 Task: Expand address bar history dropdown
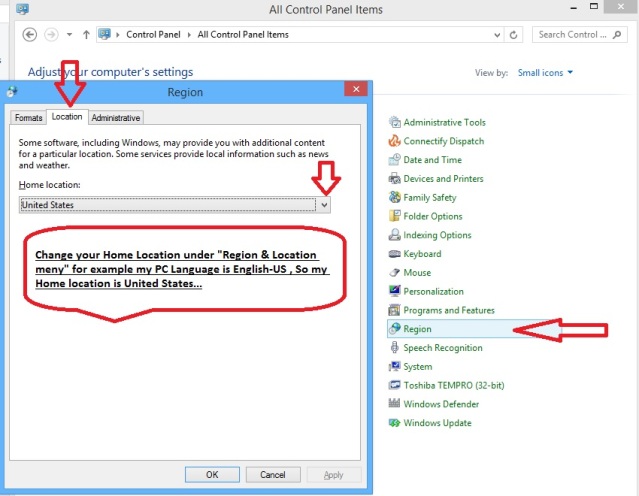(x=497, y=35)
